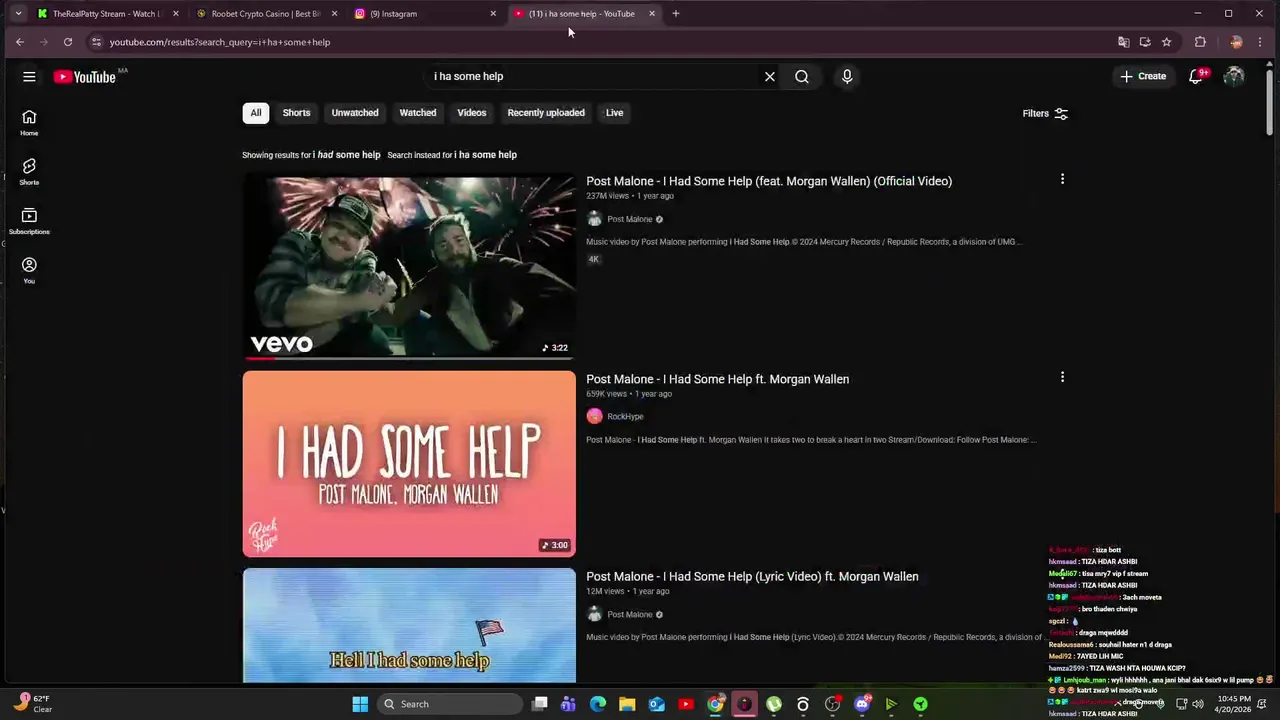Open the weather widget showing 62°F
The width and height of the screenshot is (1280, 720).
(x=33, y=704)
